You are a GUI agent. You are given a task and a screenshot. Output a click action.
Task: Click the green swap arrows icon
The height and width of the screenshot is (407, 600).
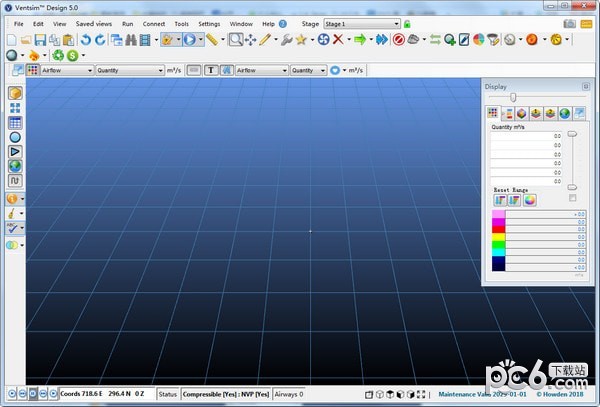[x=435, y=39]
